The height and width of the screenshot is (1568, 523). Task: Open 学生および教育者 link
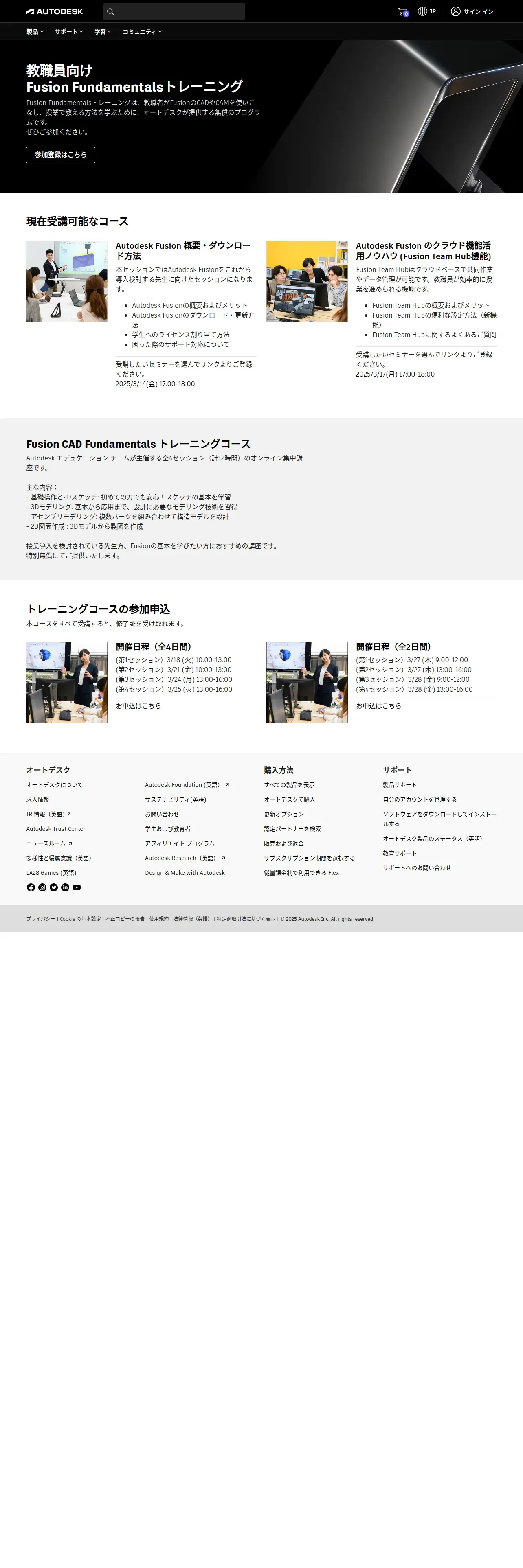pyautogui.click(x=168, y=829)
